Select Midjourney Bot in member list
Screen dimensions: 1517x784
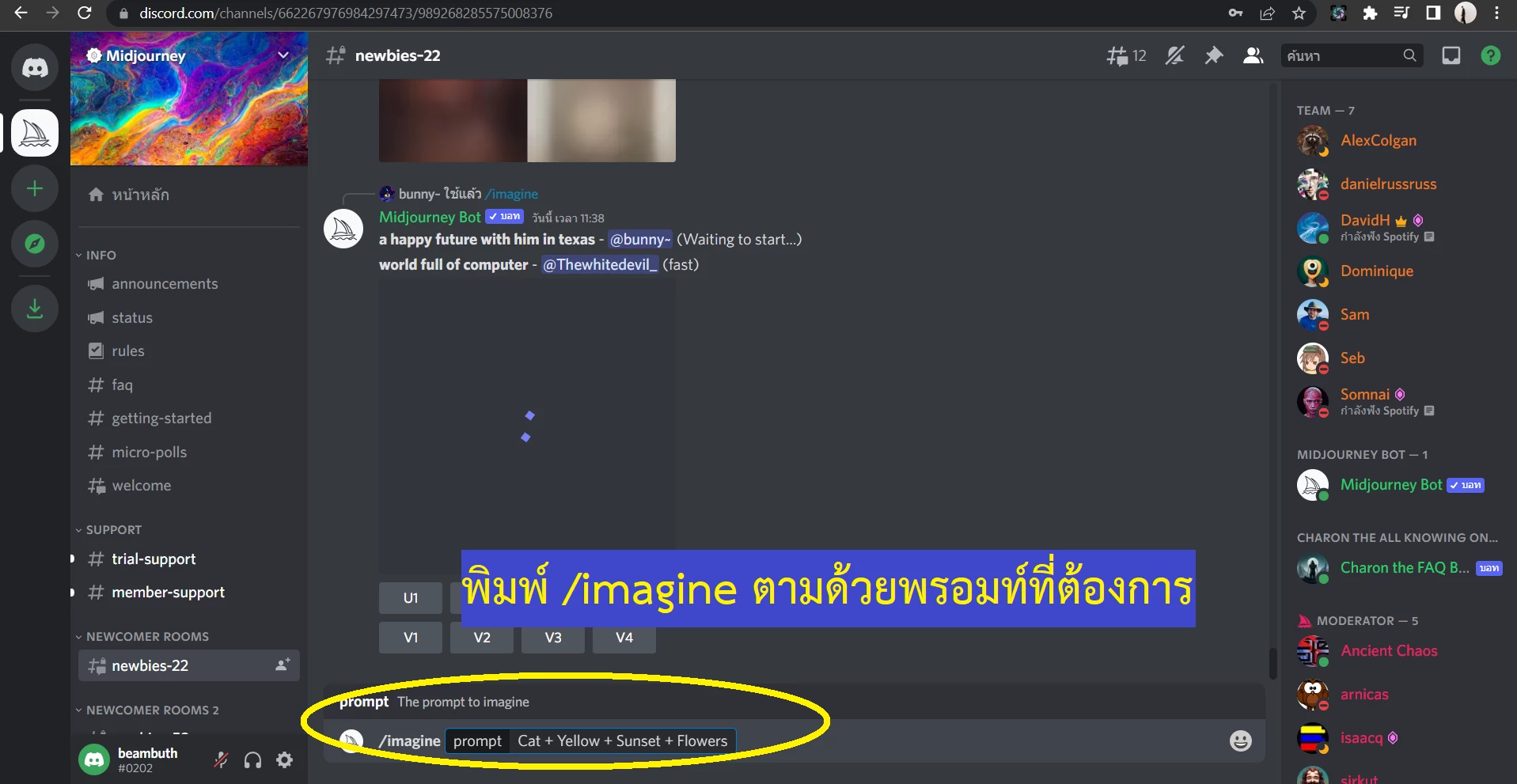(1393, 485)
